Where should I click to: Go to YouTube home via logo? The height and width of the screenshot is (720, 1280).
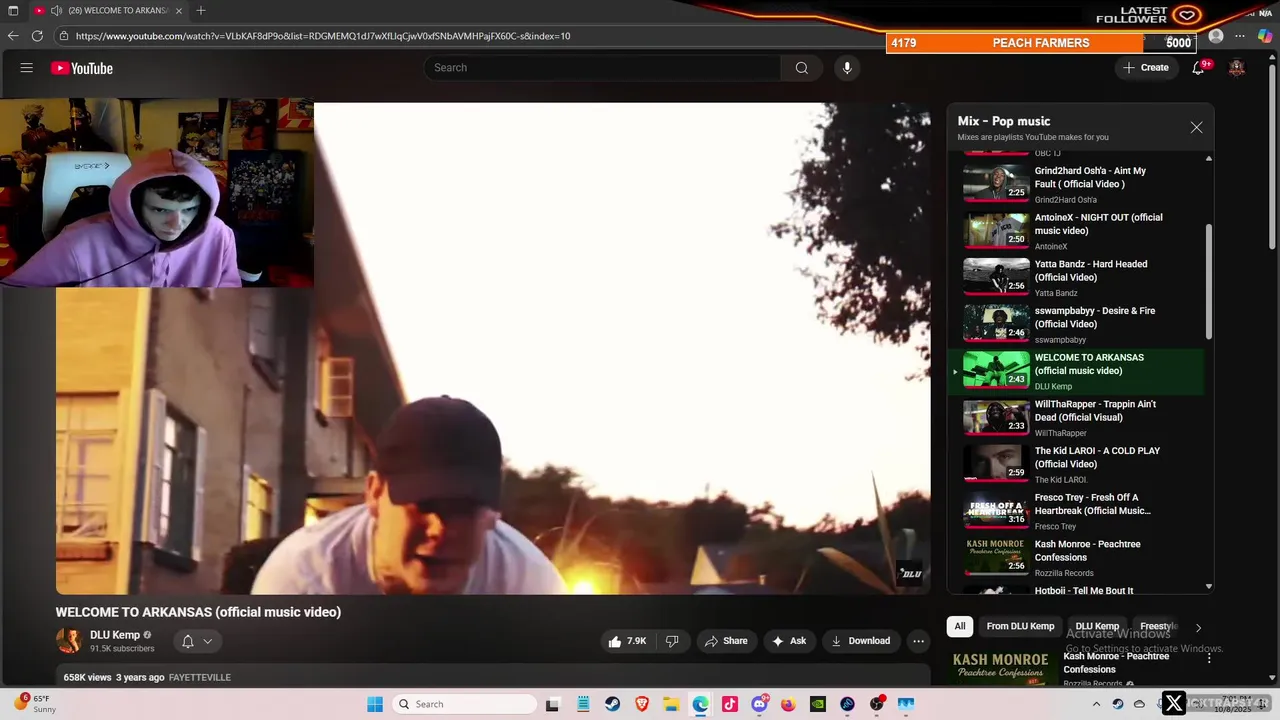click(x=82, y=68)
